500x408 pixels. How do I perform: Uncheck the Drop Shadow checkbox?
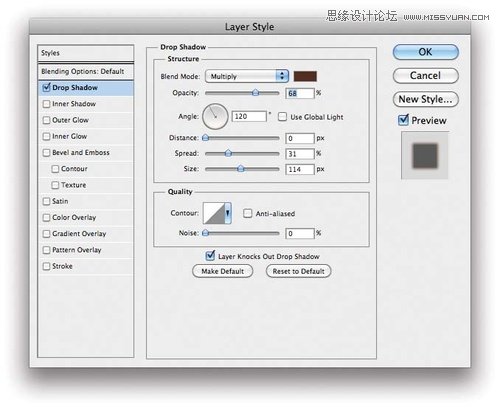pos(46,88)
